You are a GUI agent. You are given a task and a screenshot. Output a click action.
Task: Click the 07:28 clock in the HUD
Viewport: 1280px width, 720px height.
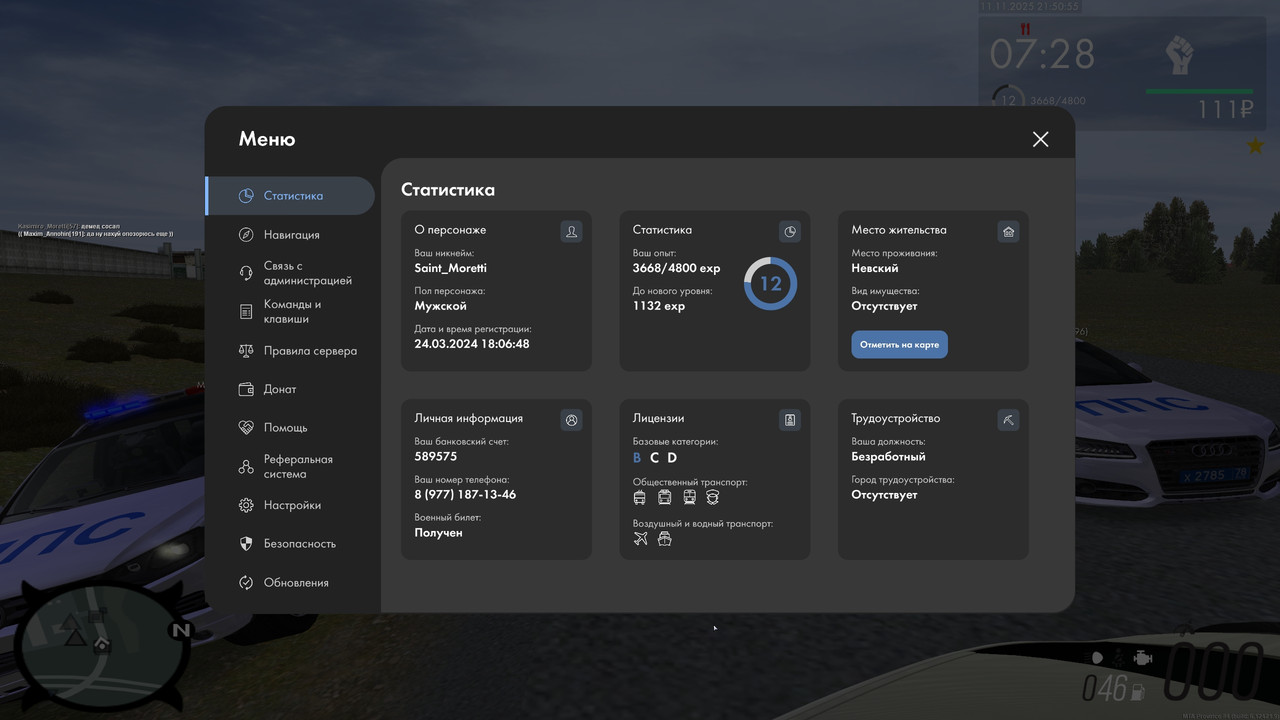coord(1042,54)
